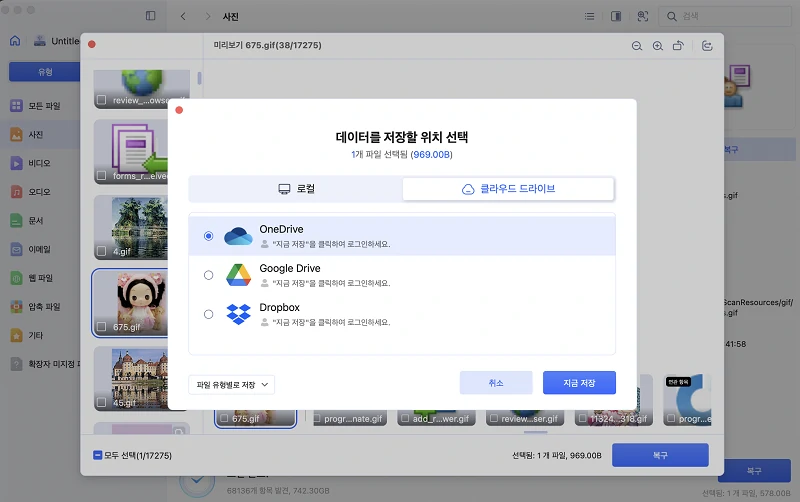The height and width of the screenshot is (502, 800).
Task: Click the 복구 button in preview window
Action: pyautogui.click(x=660, y=455)
